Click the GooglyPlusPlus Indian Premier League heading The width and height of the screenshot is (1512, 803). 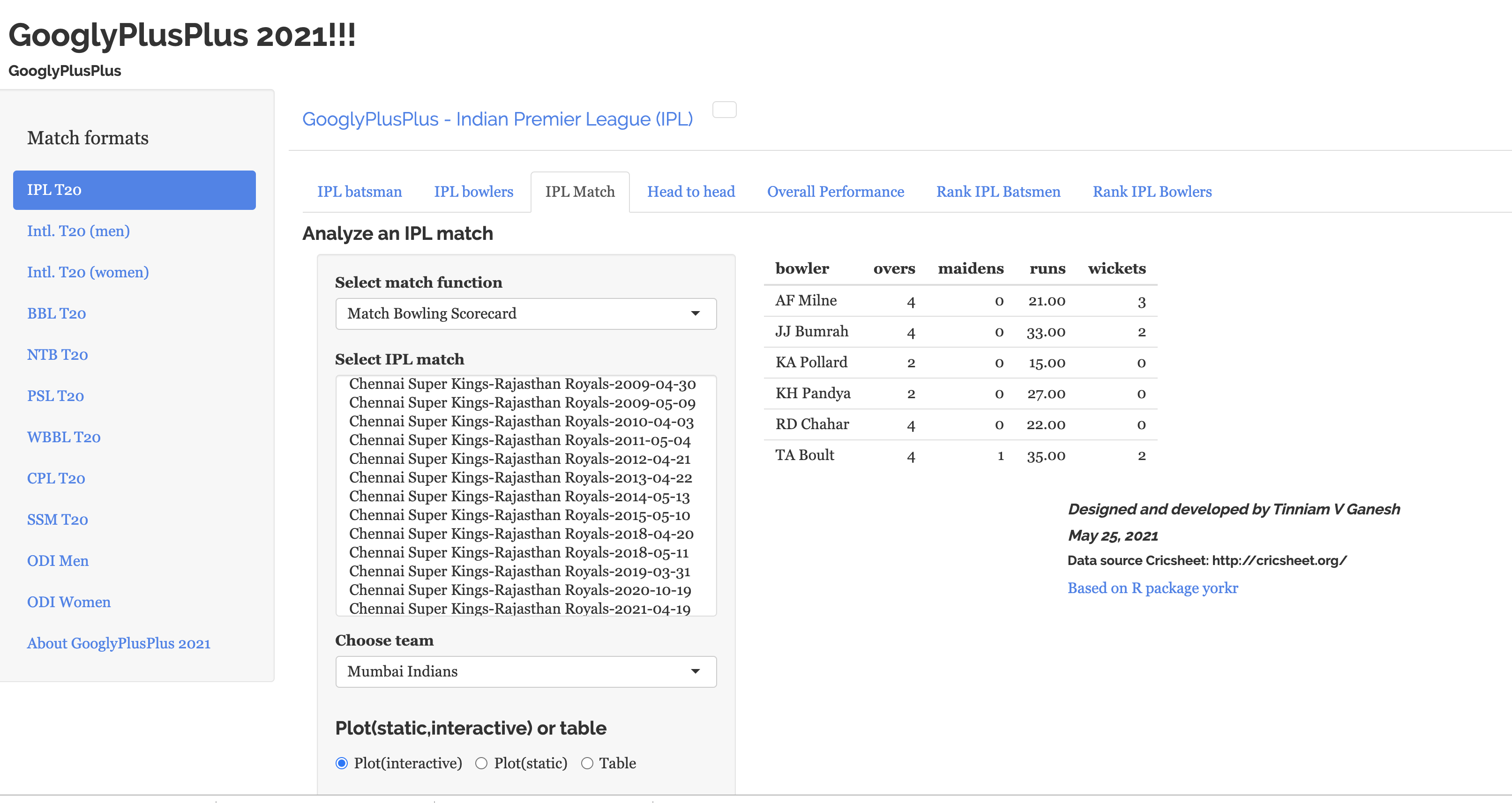pos(497,119)
